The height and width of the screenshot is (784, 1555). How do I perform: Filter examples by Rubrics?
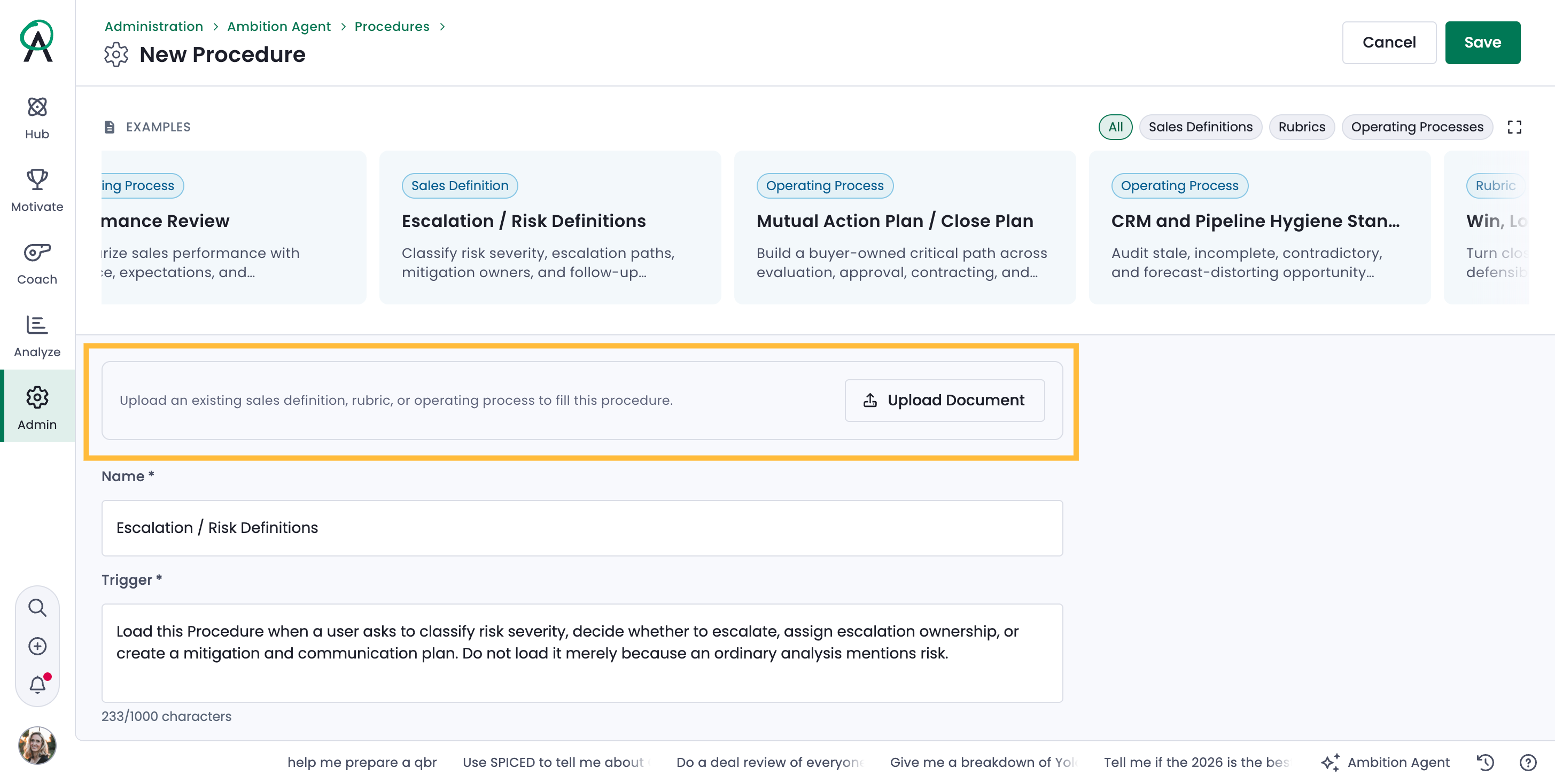[x=1302, y=127]
